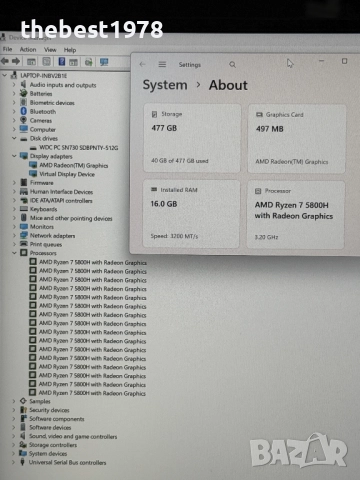360x480 pixels.
Task: Select AMD Radeon(TM) Graphics display adapter
Action: tap(74, 165)
